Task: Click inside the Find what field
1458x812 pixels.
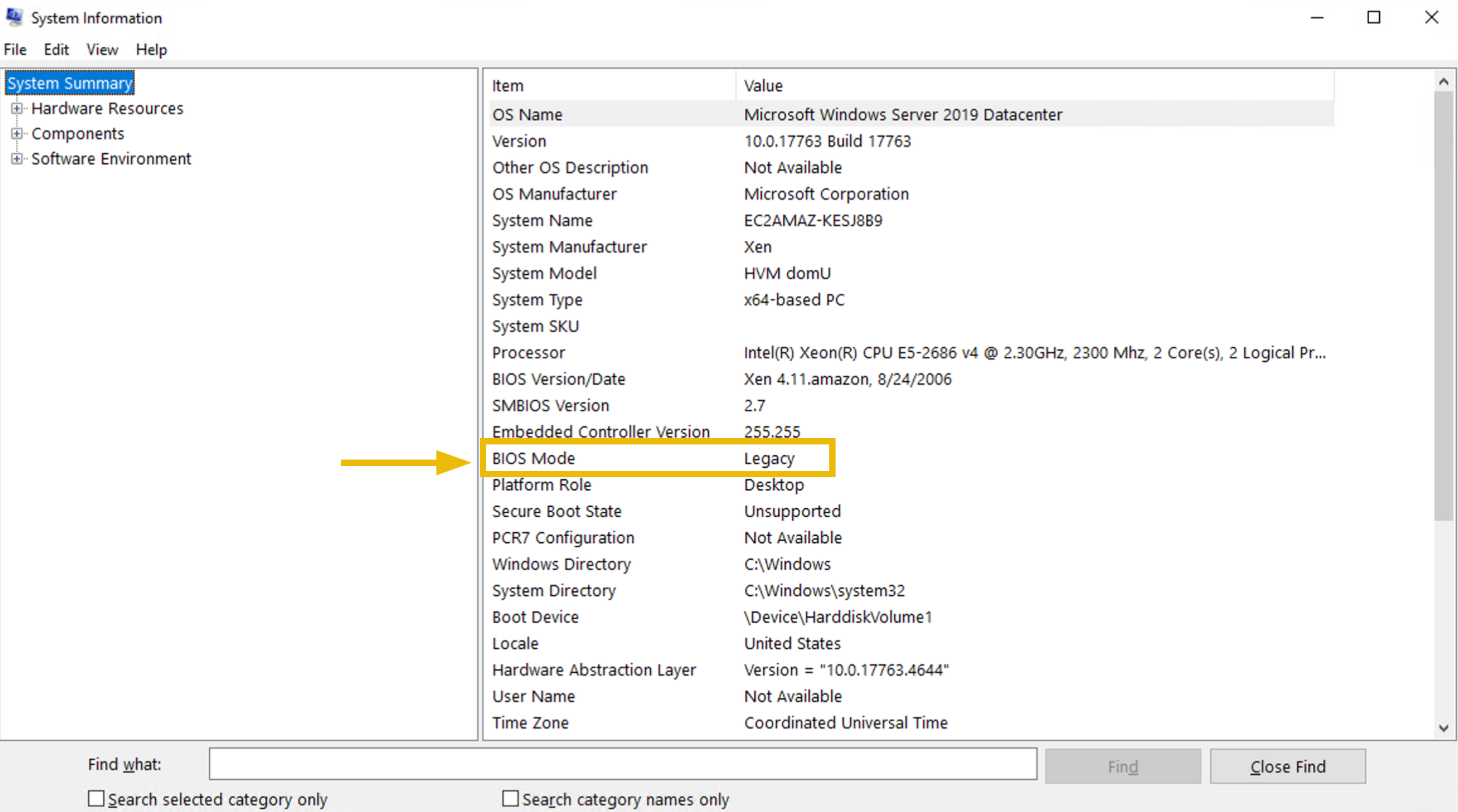Action: tap(623, 764)
